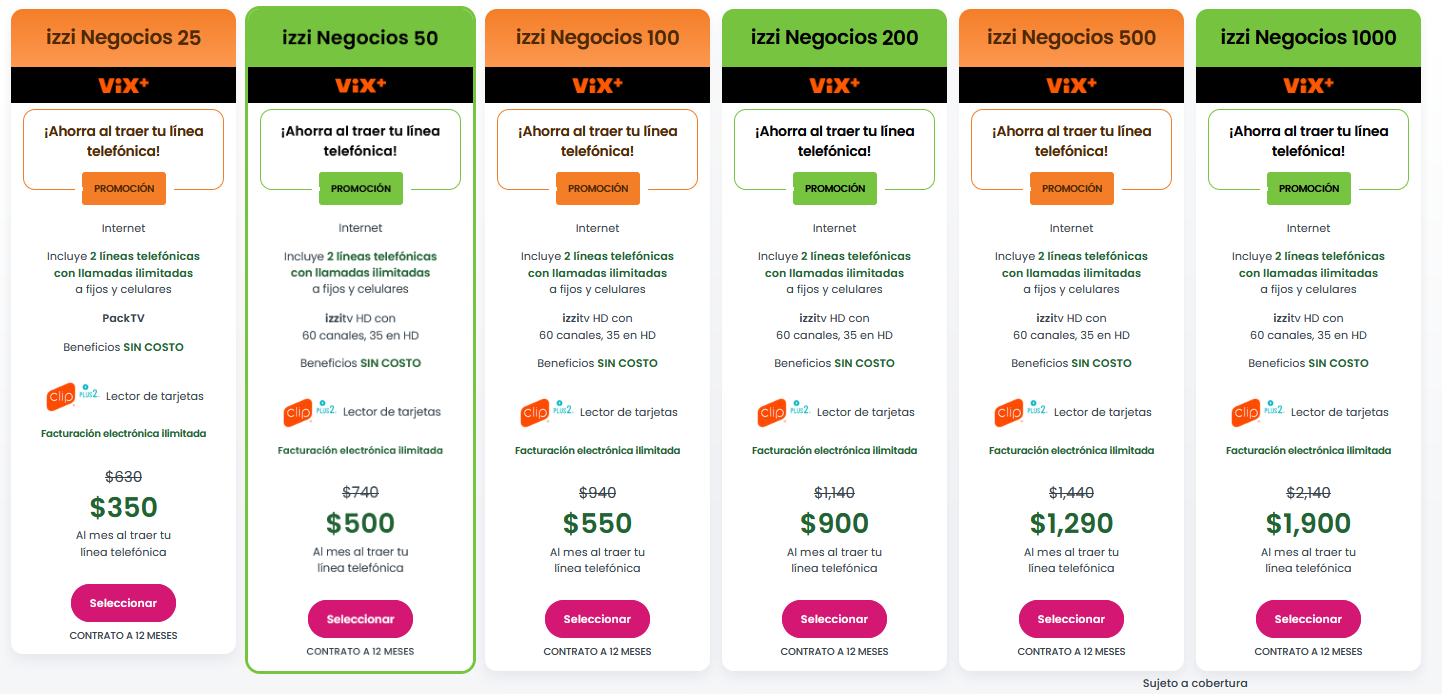This screenshot has width=1442, height=694.
Task: Click the orange PROMOCIÓN badge on Negocios 25
Action: coord(124,188)
